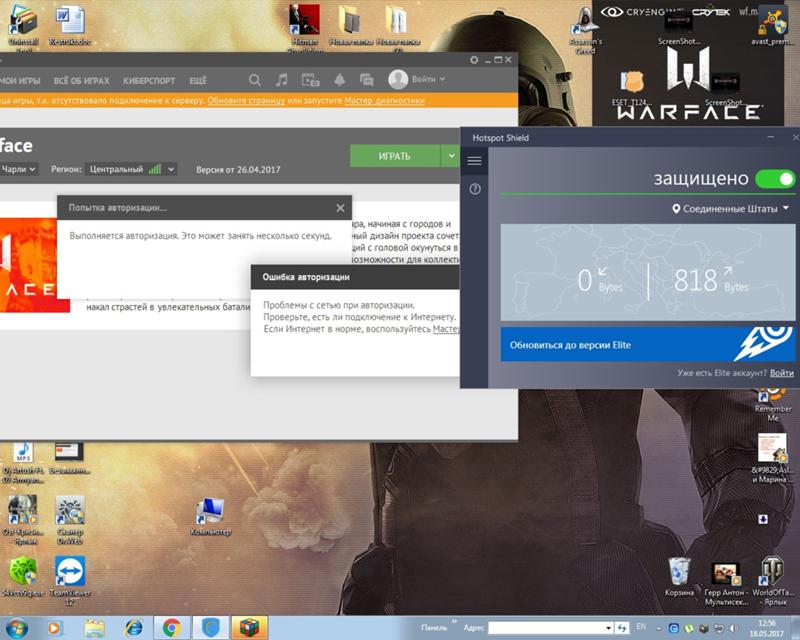Open the Hitman shortcut on desktop
This screenshot has height=640, width=800.
tap(305, 27)
